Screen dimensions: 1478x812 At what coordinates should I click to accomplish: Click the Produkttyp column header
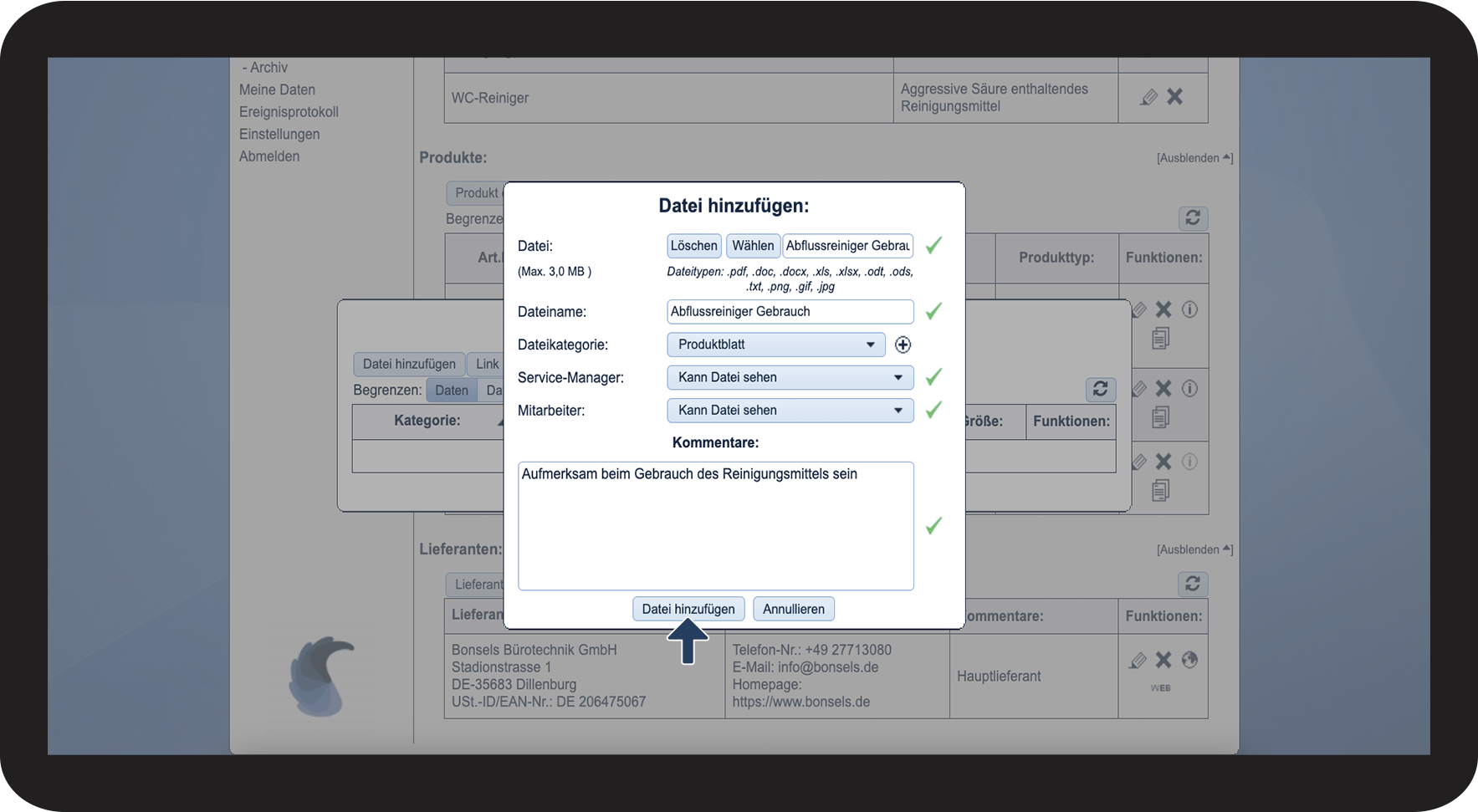coord(1056,258)
